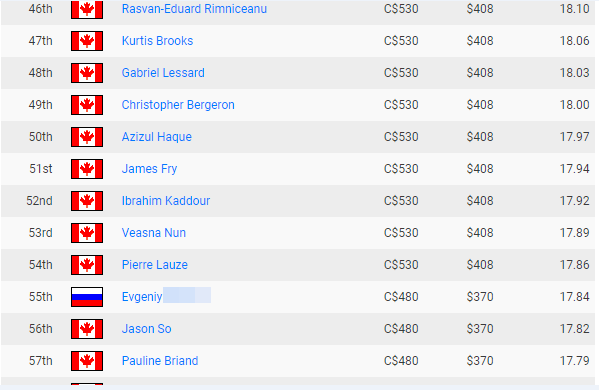Click Canada flag beside Jason So
The height and width of the screenshot is (390, 599).
tap(87, 329)
